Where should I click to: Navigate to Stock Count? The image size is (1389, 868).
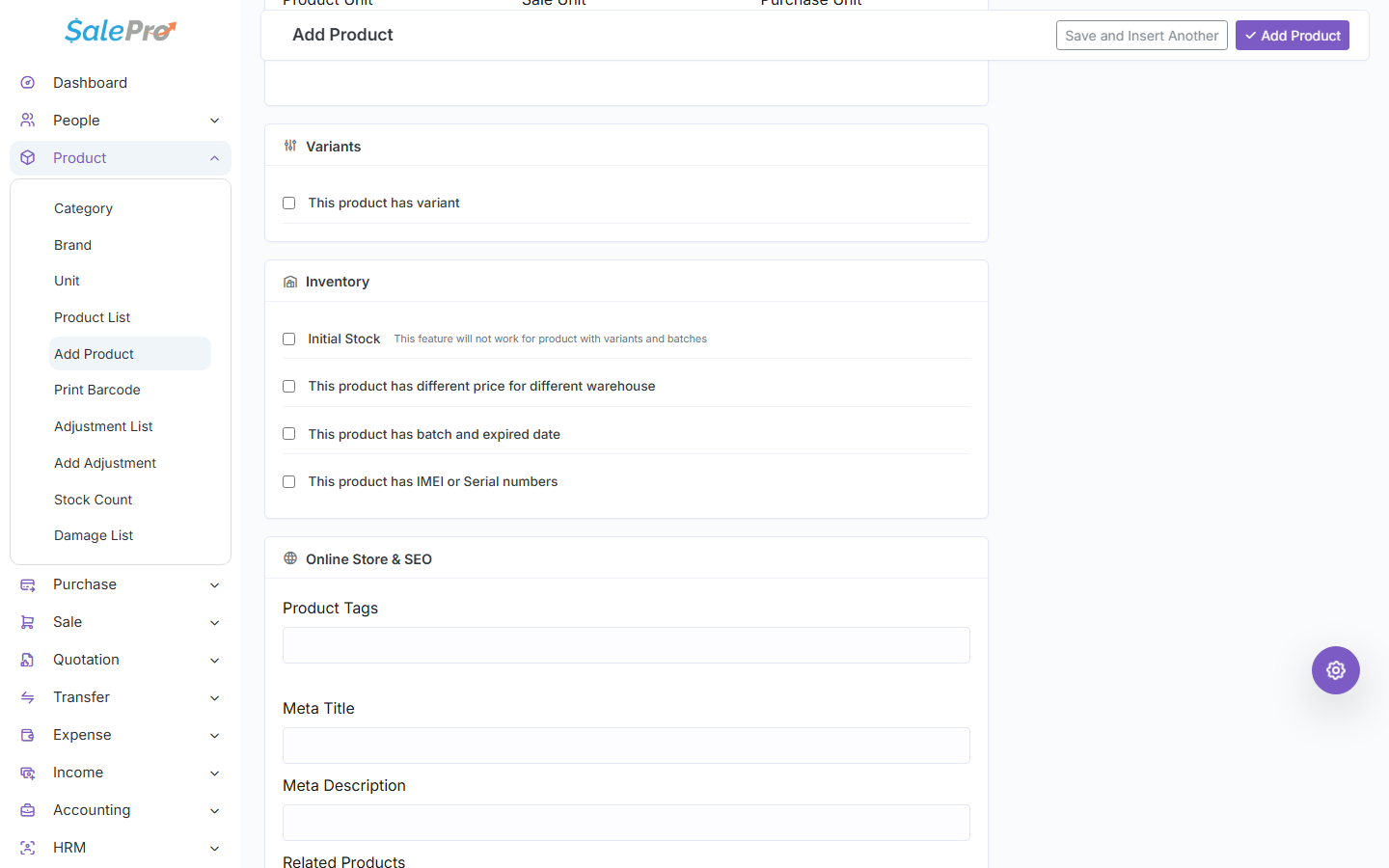pos(94,500)
